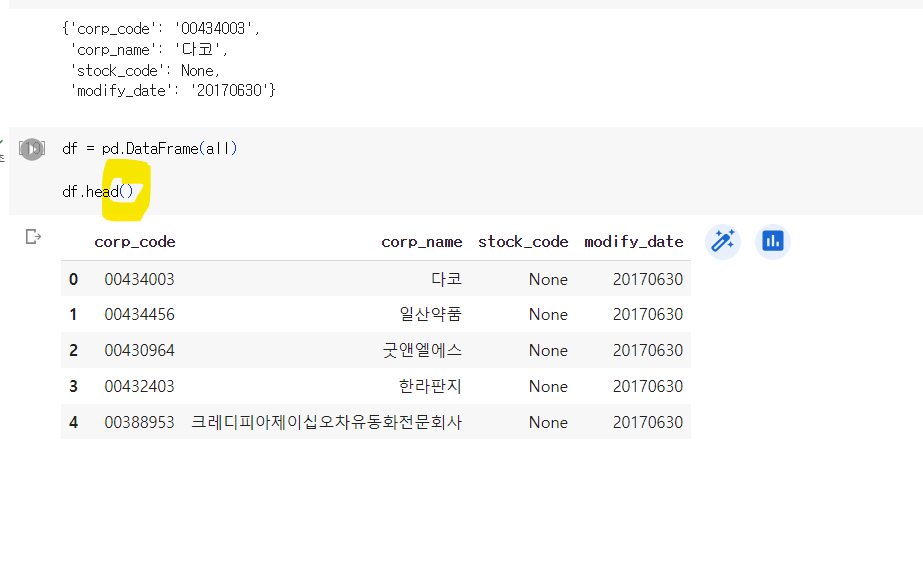Click the output toggle icon beside the table
This screenshot has width=923, height=587.
coord(34,237)
